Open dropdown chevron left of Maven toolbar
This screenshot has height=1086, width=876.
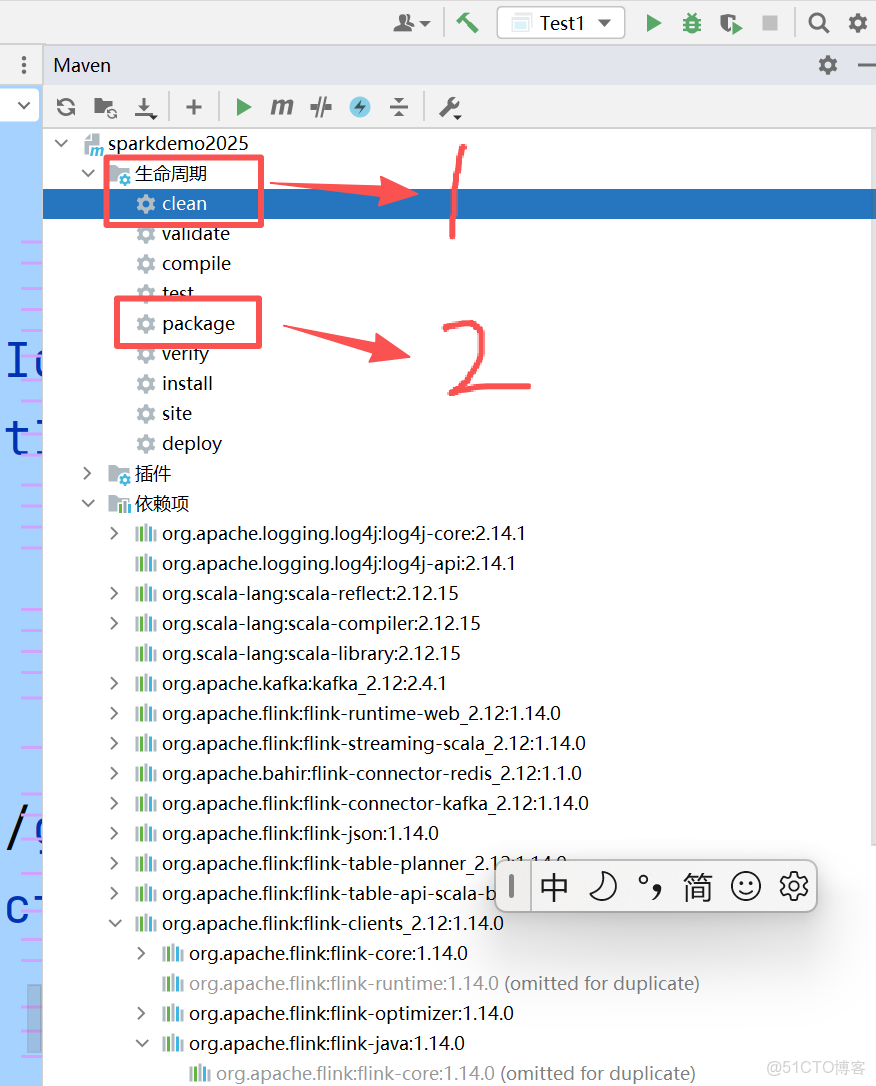point(24,105)
